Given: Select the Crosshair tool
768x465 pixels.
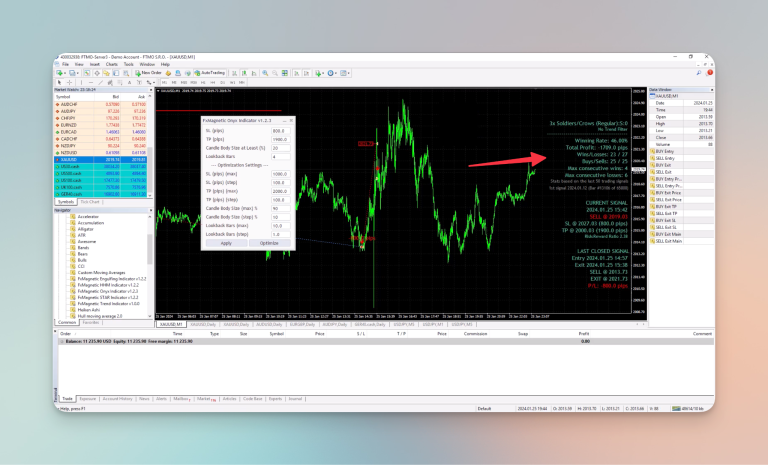Looking at the screenshot, I should point(70,82).
